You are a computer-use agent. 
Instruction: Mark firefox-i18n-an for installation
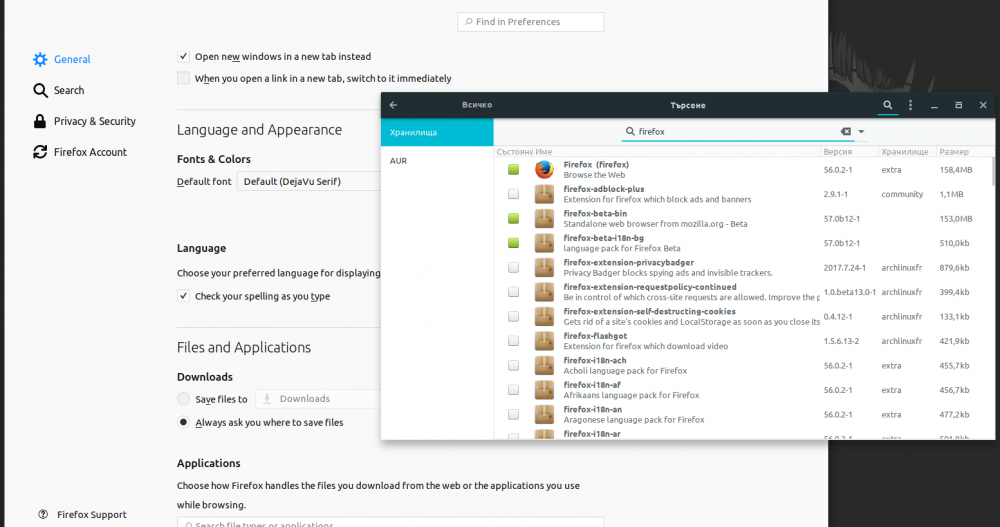pos(513,414)
